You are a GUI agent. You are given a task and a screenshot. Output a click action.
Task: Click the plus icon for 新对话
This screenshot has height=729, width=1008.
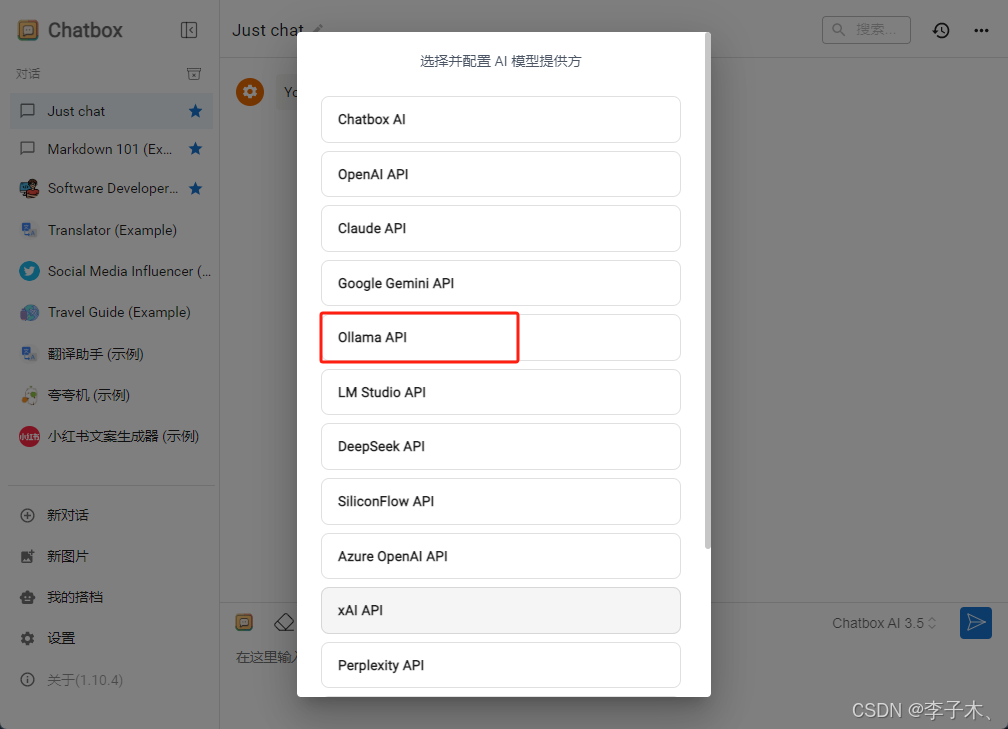pyautogui.click(x=28, y=516)
